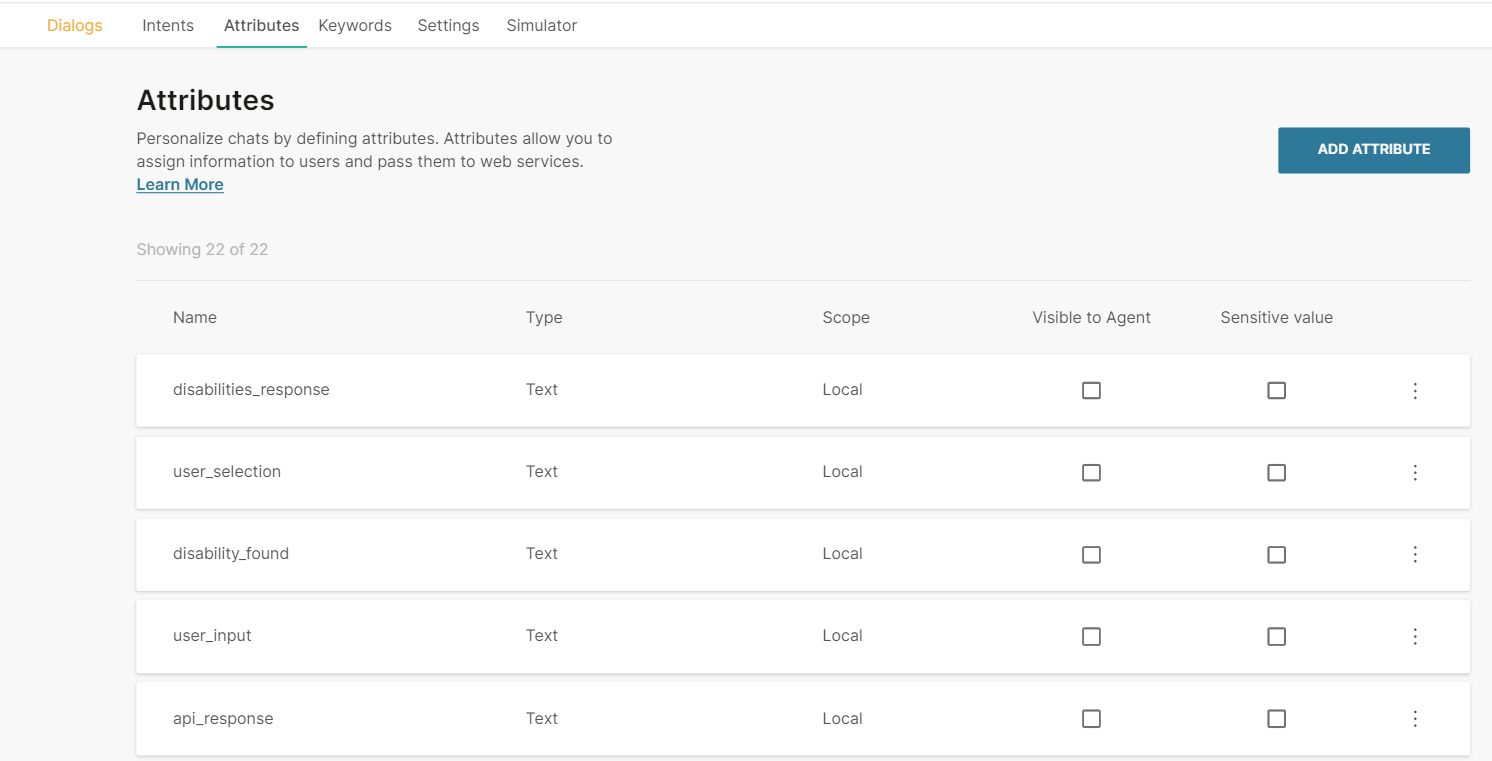Image resolution: width=1492 pixels, height=761 pixels.
Task: Mark user_input as Sensitive value
Action: click(x=1276, y=637)
